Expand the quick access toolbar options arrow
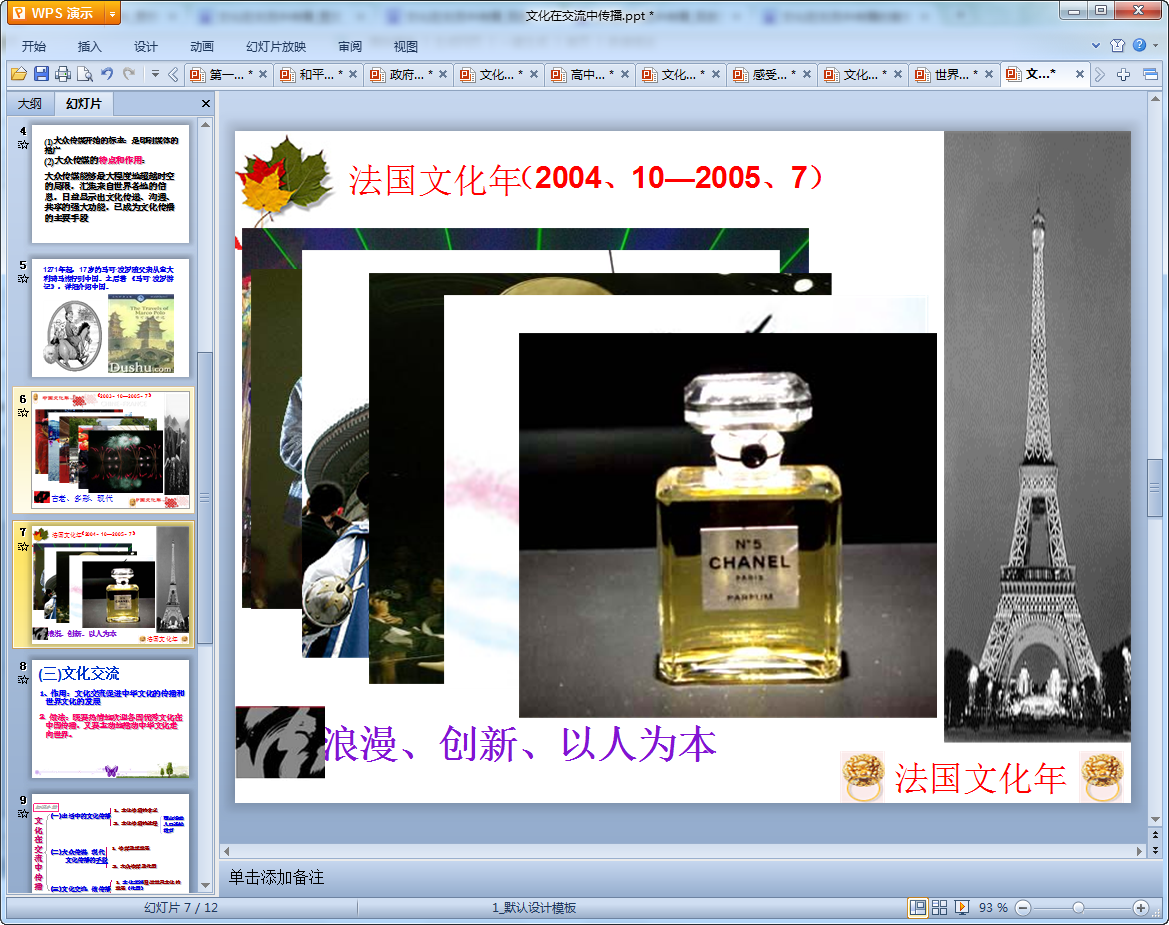 [155, 74]
